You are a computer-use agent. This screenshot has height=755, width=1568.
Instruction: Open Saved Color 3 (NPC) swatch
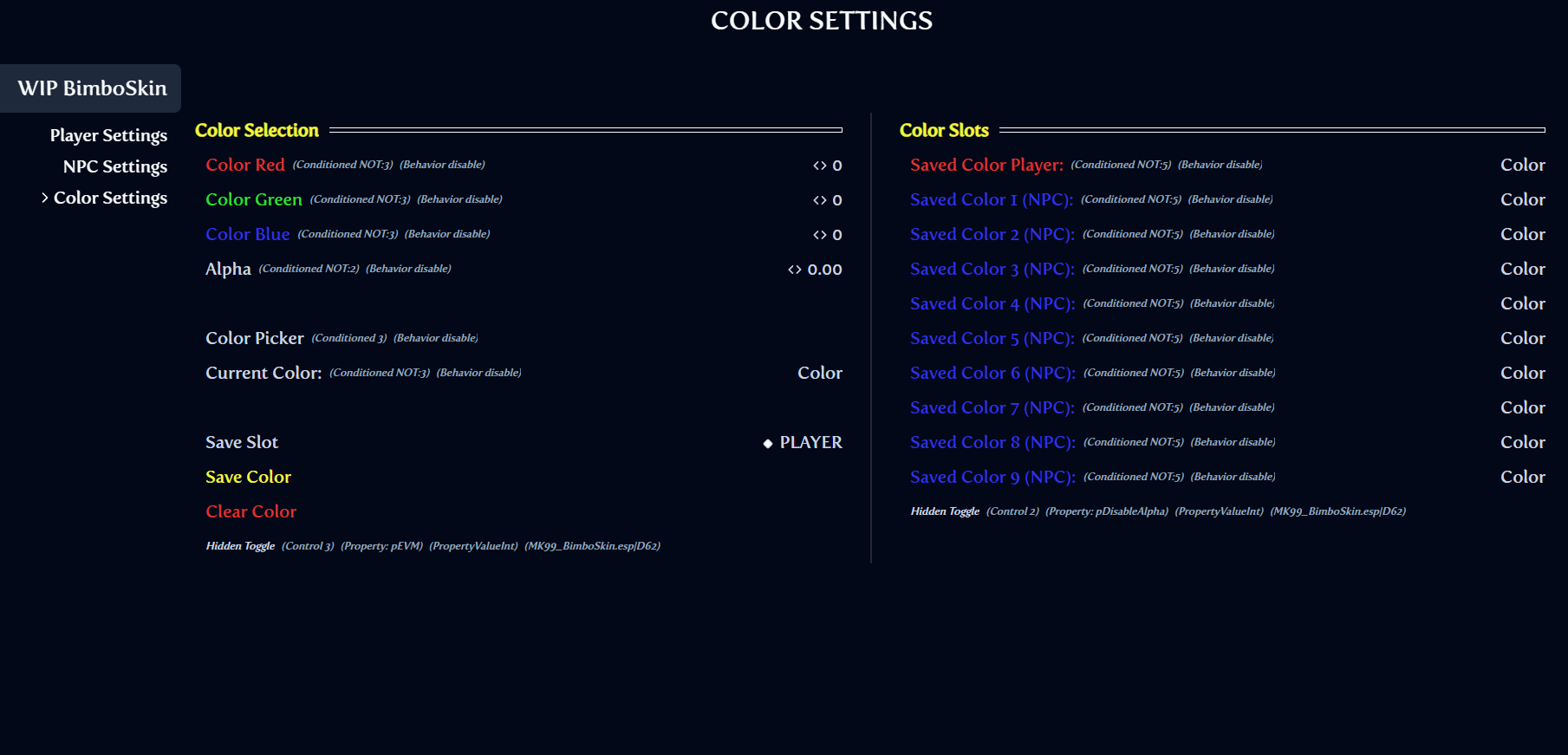point(1523,269)
